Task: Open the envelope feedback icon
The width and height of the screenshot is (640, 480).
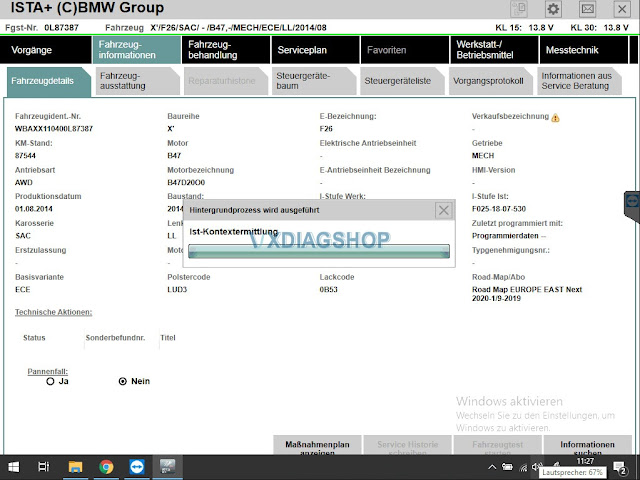Action: (x=587, y=9)
